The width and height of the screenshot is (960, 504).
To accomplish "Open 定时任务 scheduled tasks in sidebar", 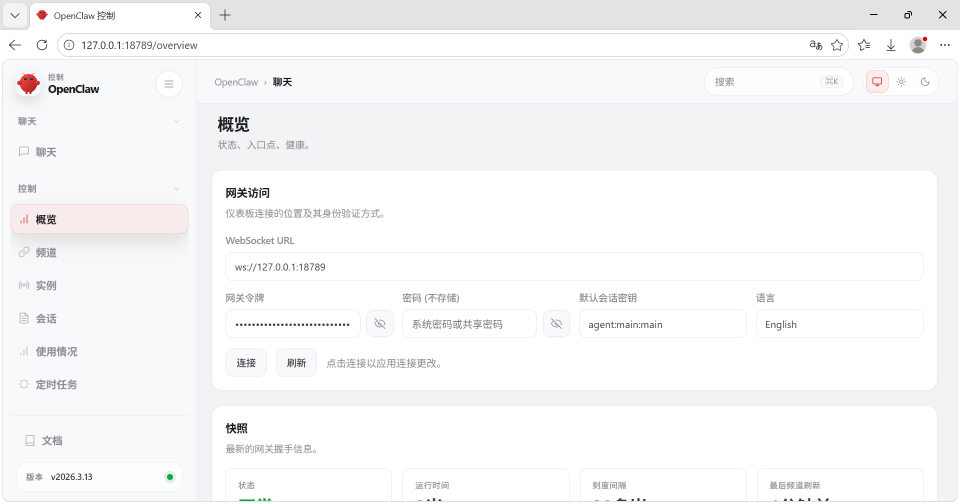I will 99,385.
